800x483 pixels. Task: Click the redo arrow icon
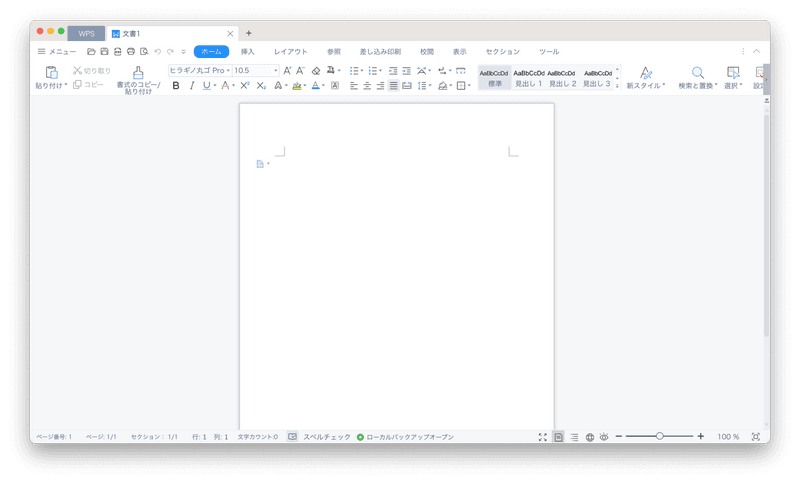tap(170, 52)
